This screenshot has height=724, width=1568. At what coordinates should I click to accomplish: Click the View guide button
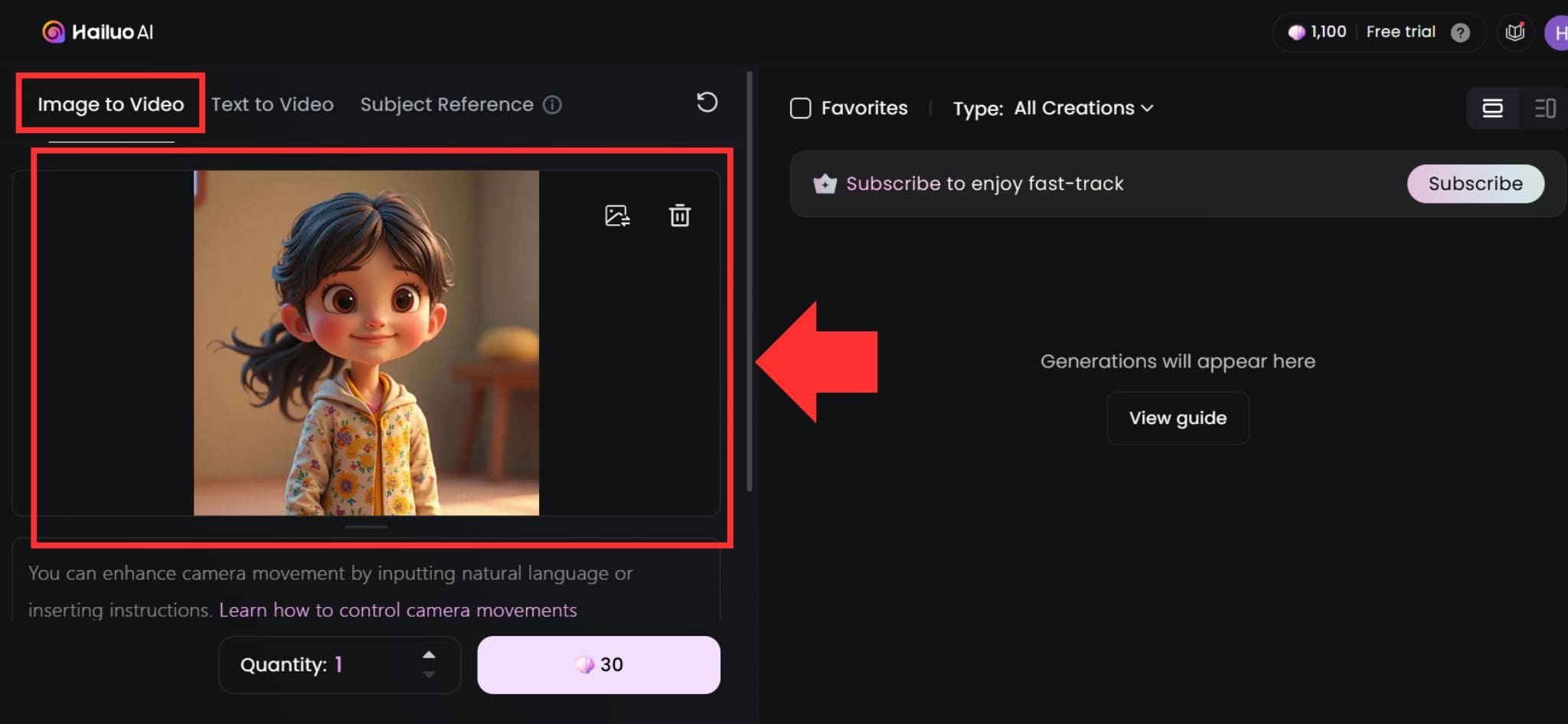pyautogui.click(x=1178, y=418)
